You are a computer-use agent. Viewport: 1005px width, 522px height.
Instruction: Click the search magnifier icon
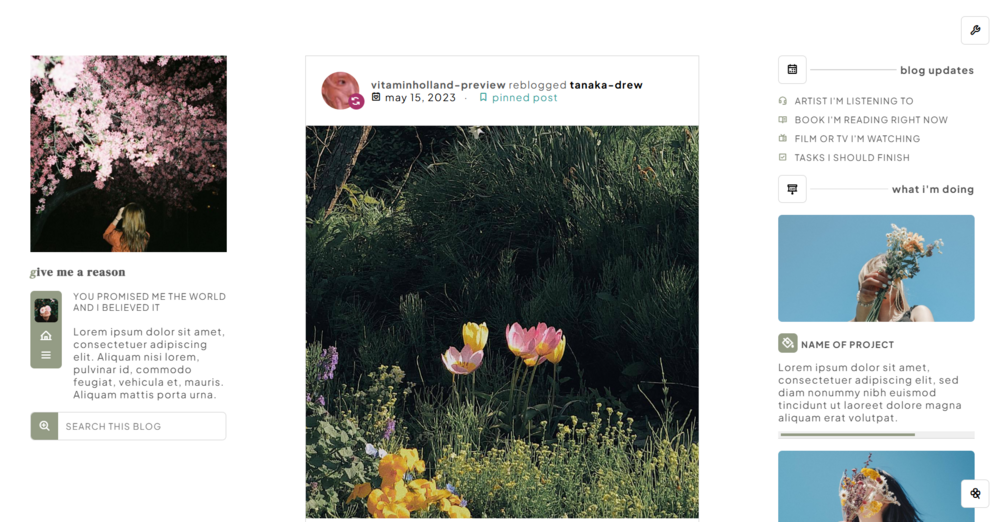click(44, 426)
